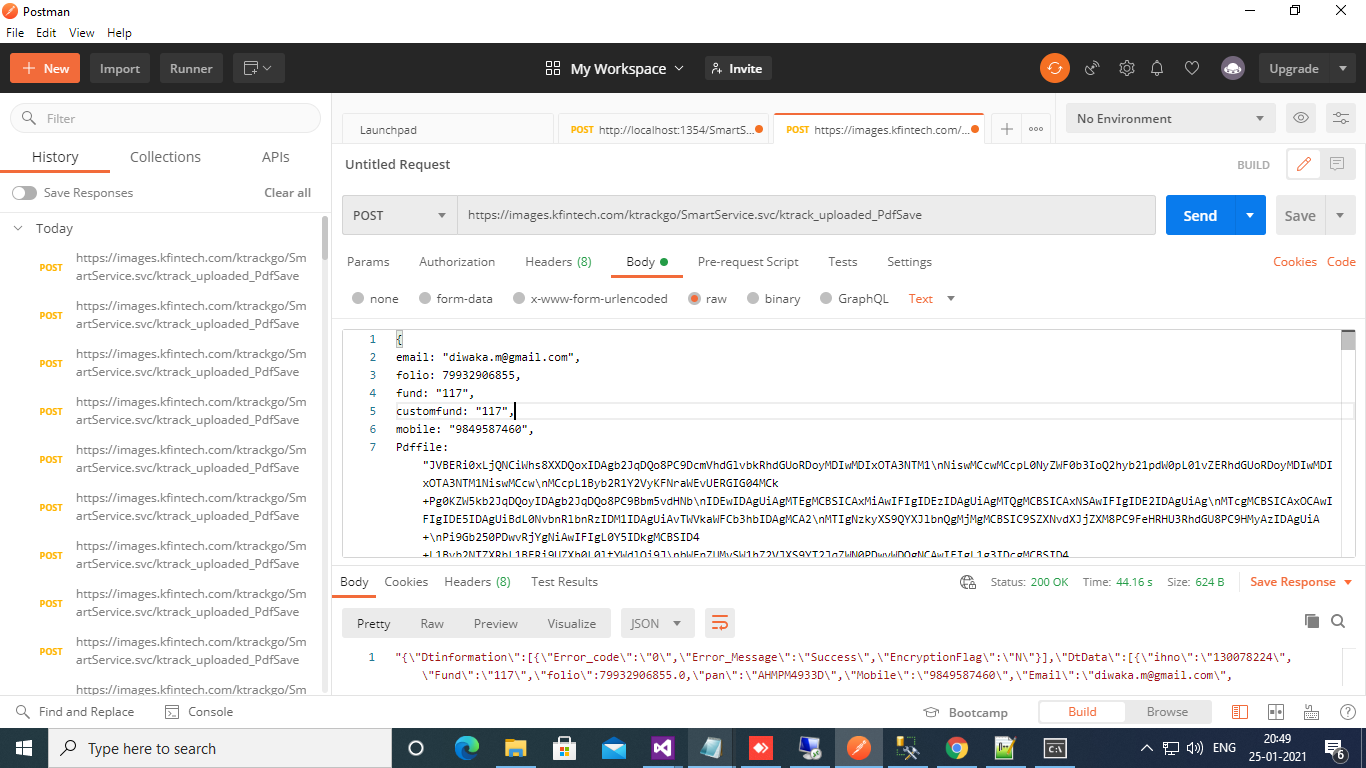Search the response with magnifier icon
Viewport: 1366px width, 768px height.
(x=1338, y=621)
